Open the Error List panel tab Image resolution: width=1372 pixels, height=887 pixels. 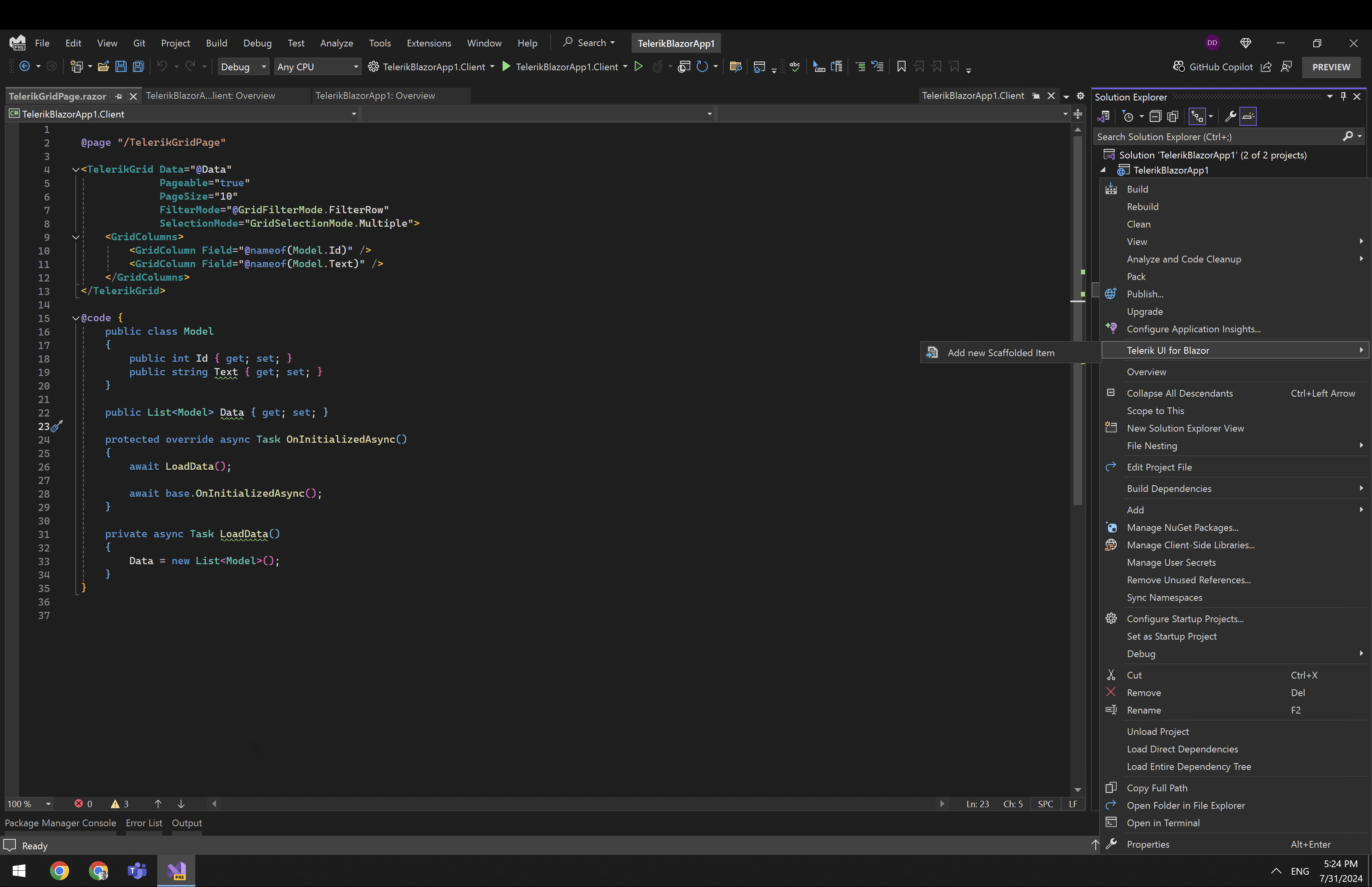pos(144,823)
